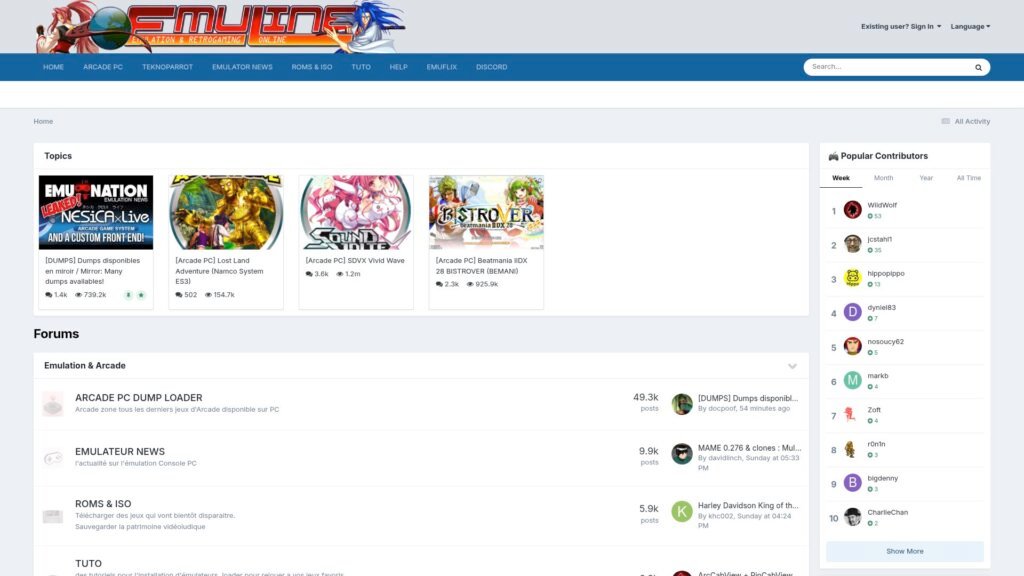Click the EMULATEUR NEWS forum gamepad icon
Viewport: 1024px width, 576px height.
pyautogui.click(x=53, y=458)
